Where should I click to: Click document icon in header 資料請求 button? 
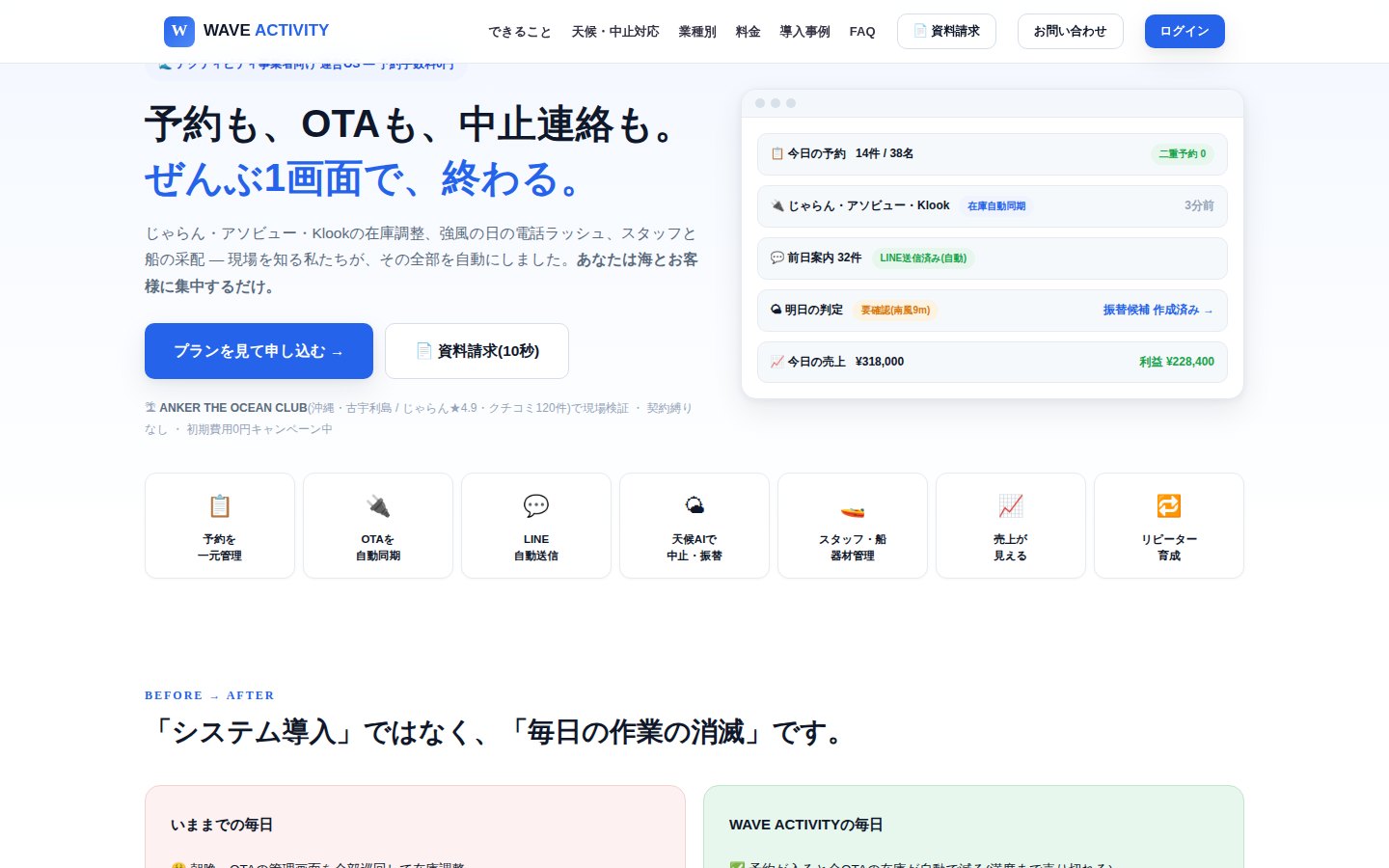click(x=920, y=31)
